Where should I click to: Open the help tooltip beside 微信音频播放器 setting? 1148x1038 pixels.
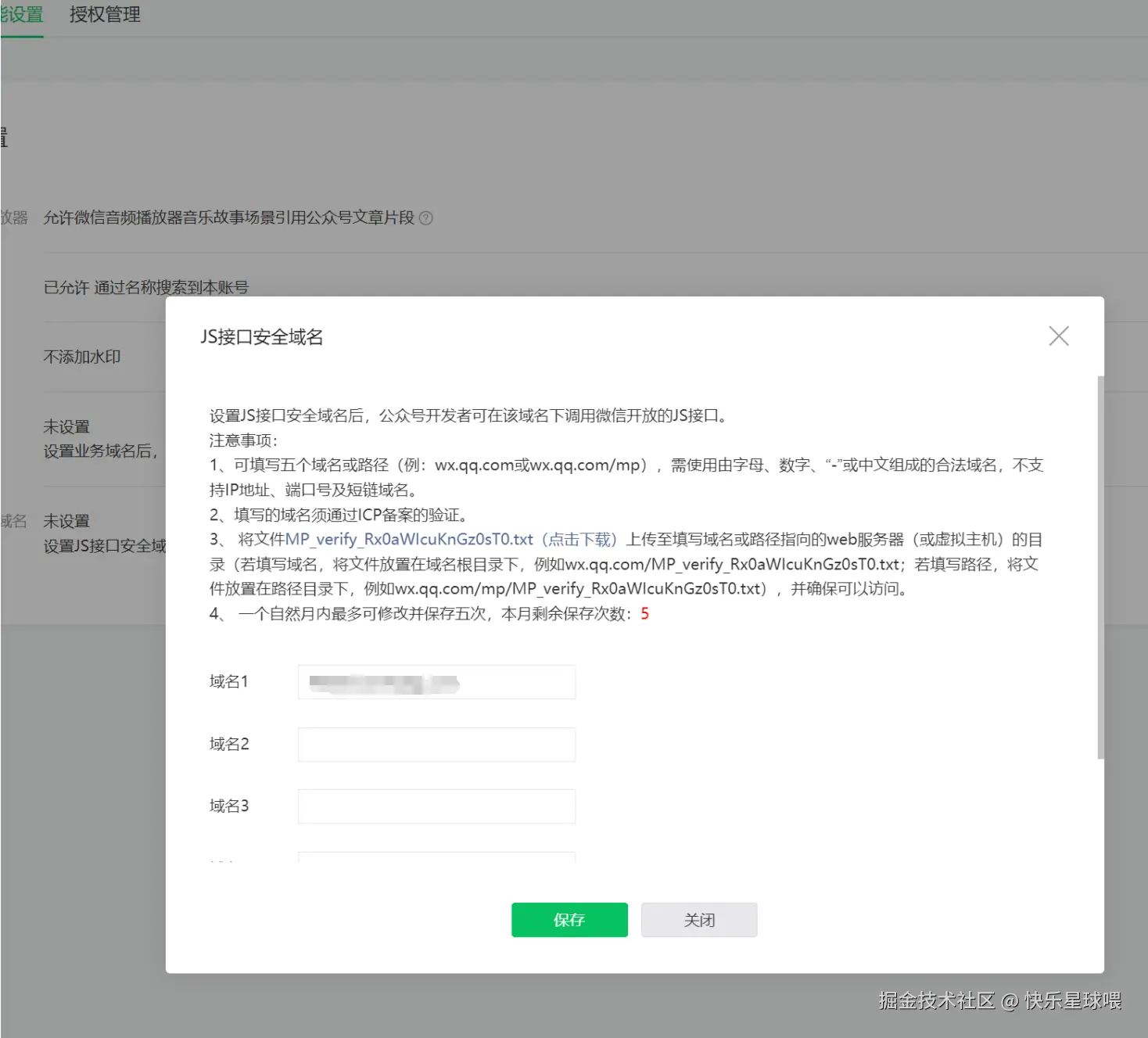coord(426,218)
